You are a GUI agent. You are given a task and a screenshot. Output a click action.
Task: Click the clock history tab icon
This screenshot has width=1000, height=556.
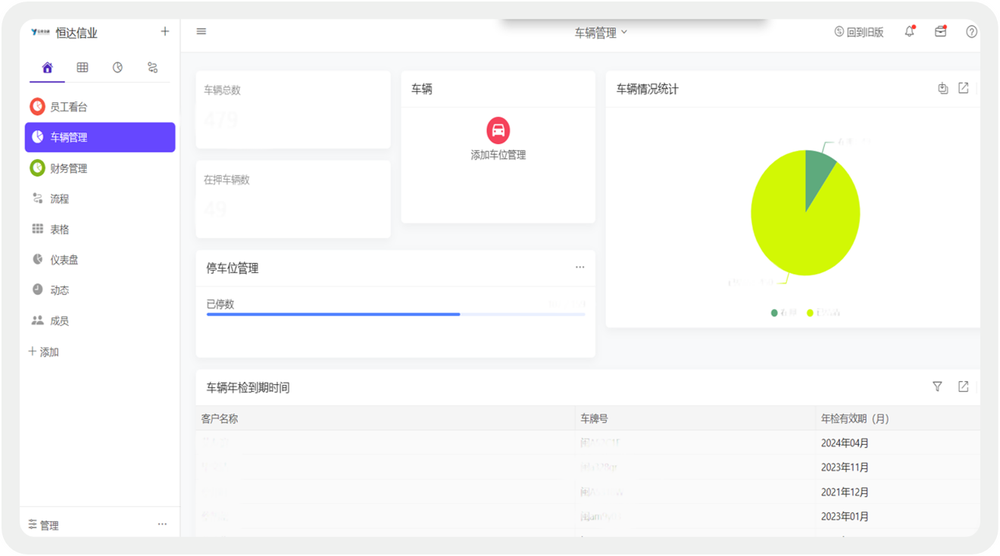point(117,68)
